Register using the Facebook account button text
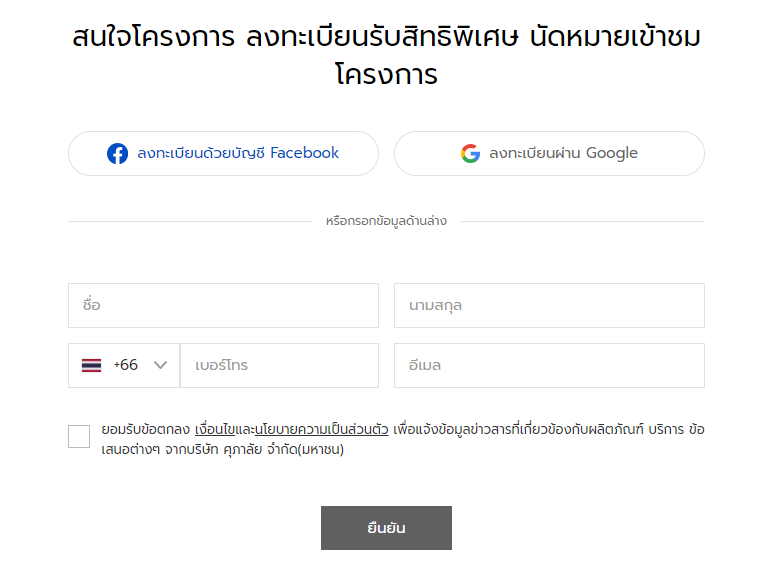The image size is (768, 581). [238, 153]
